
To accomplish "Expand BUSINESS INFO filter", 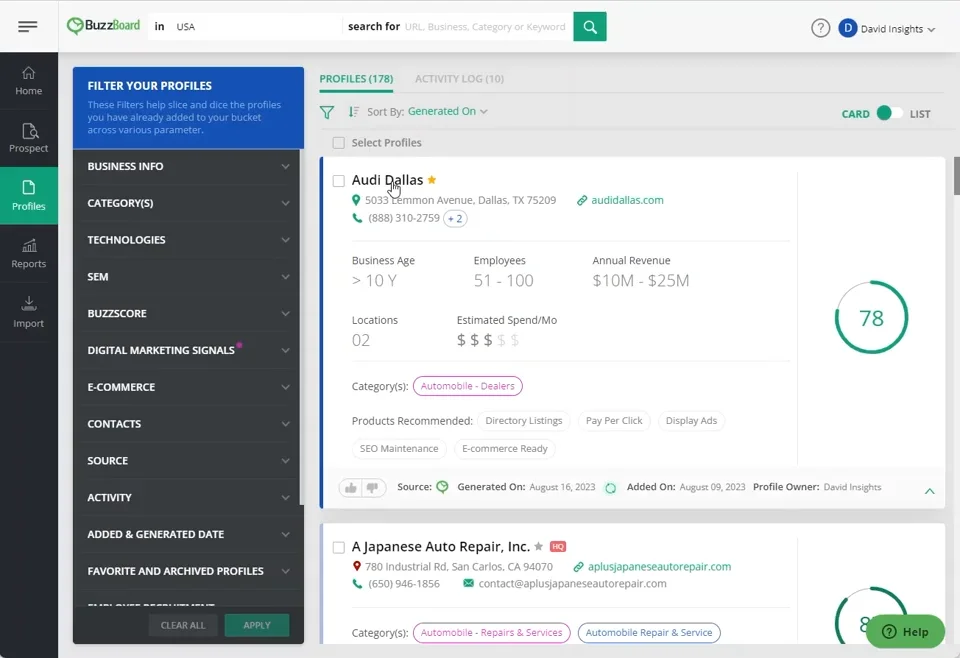I will click(188, 166).
